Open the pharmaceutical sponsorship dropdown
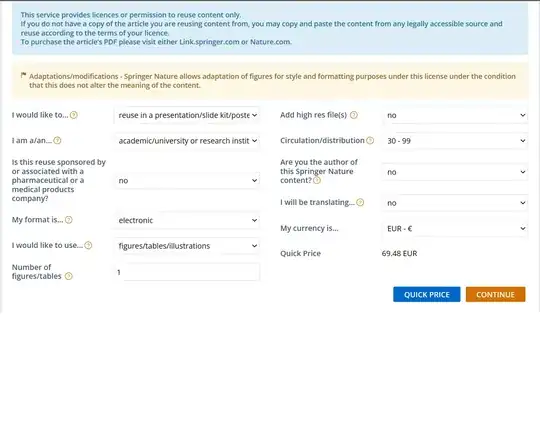Image resolution: width=540 pixels, height=422 pixels. point(187,180)
